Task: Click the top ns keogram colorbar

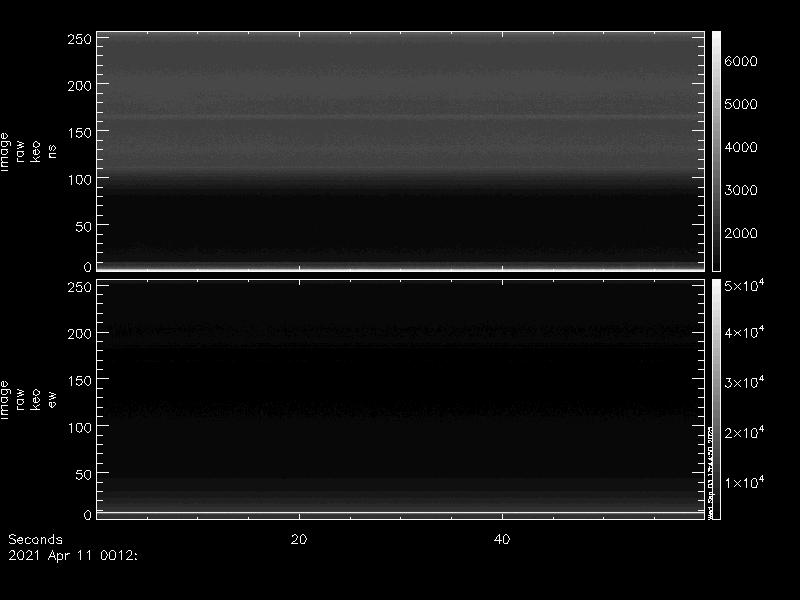Action: click(716, 150)
